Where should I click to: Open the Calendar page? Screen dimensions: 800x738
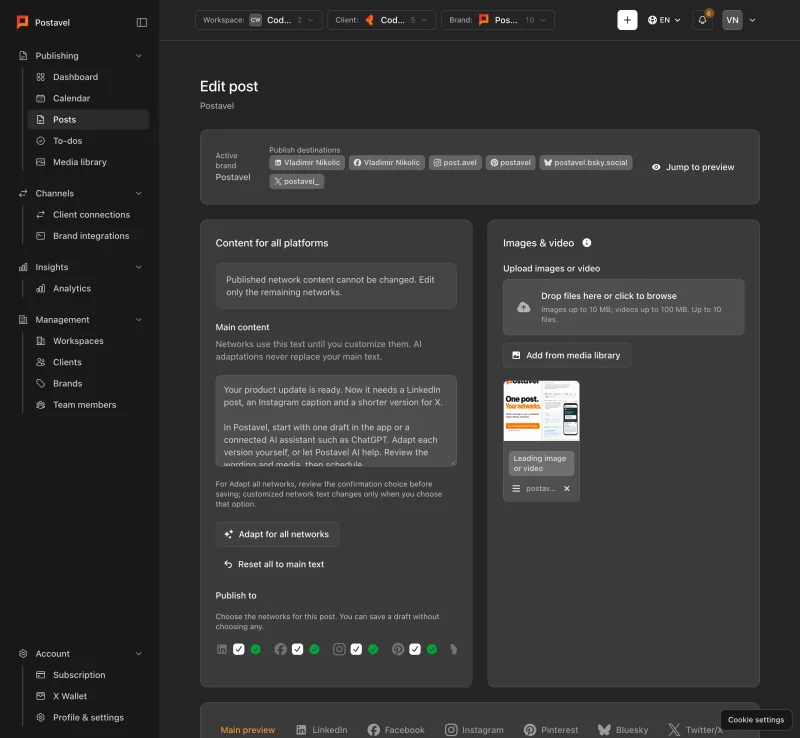(x=71, y=98)
